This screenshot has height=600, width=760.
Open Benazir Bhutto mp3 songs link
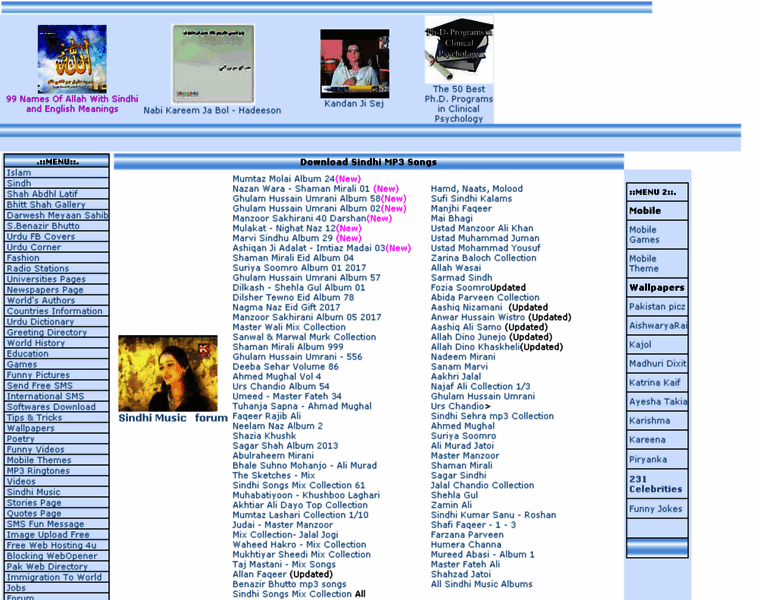289,584
